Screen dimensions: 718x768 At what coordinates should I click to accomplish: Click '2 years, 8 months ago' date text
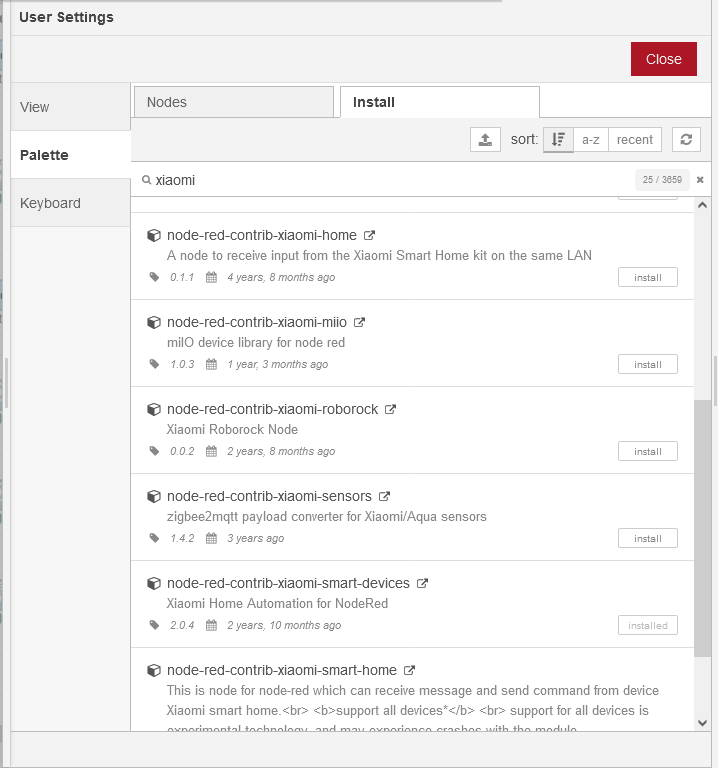(281, 451)
